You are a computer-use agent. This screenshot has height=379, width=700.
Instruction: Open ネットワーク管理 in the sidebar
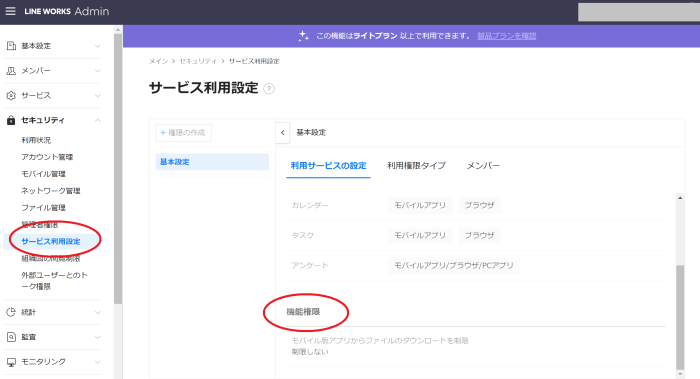tap(51, 191)
